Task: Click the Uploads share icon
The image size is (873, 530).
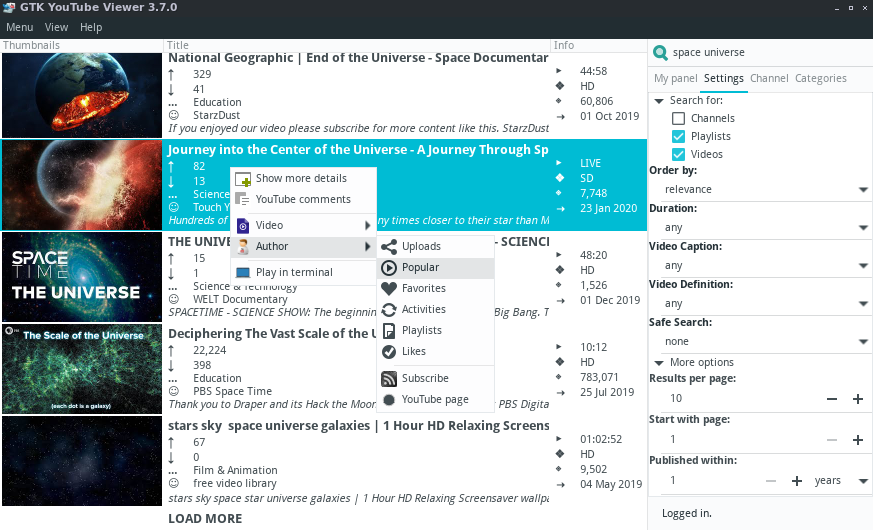Action: pos(389,247)
